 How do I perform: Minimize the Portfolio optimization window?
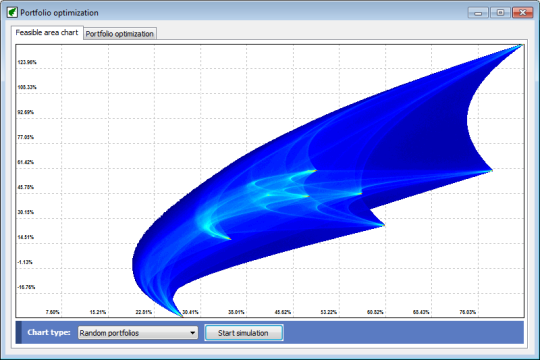pyautogui.click(x=478, y=13)
